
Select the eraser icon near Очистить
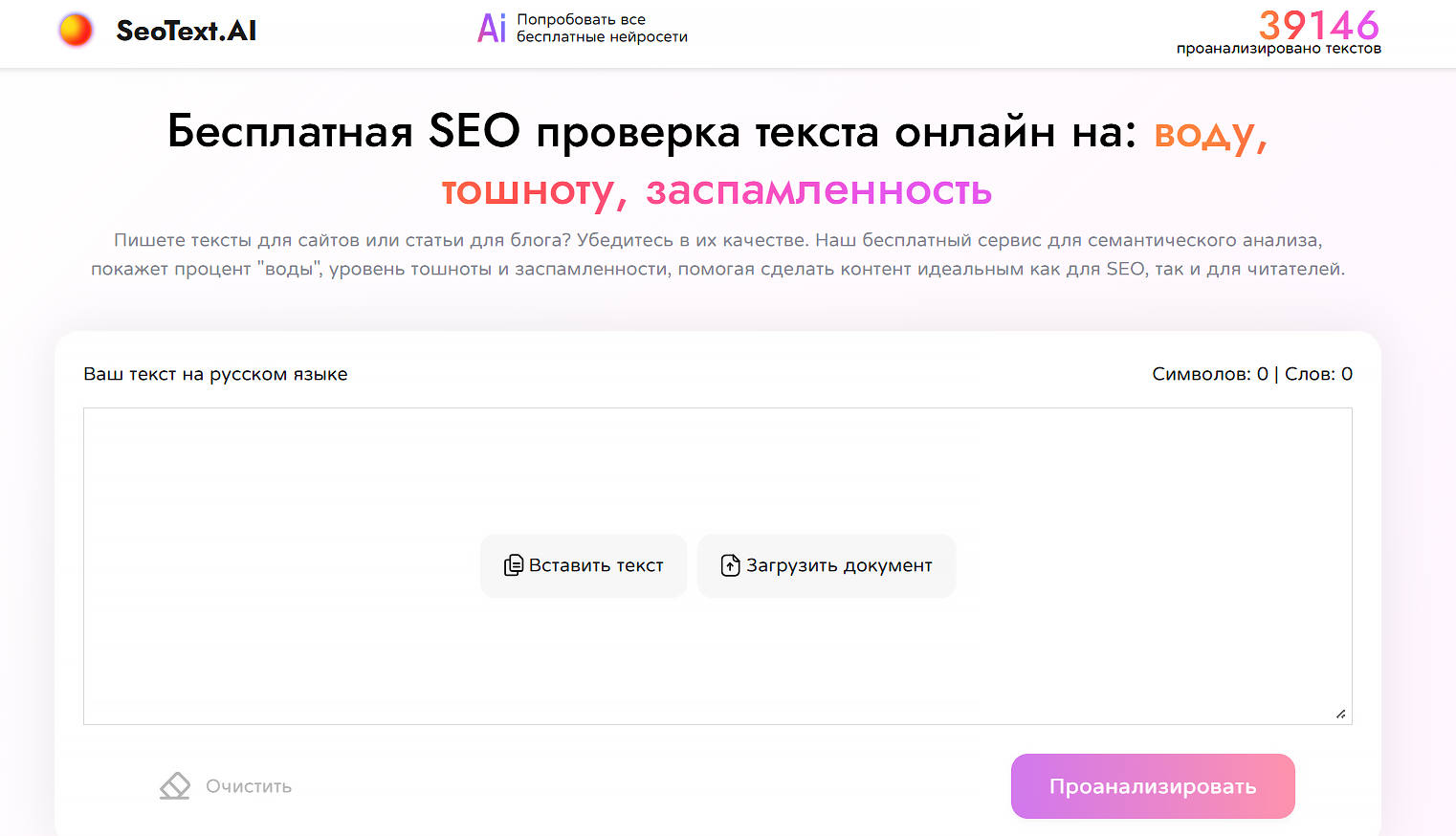[175, 784]
